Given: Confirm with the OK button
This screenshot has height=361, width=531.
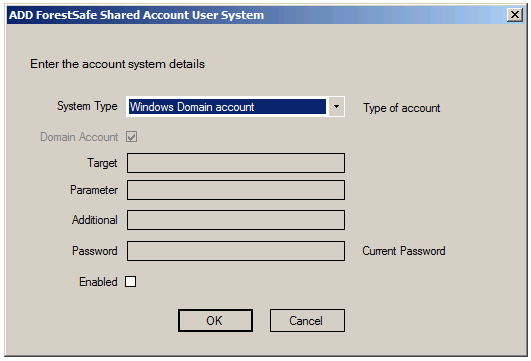Looking at the screenshot, I should click(215, 320).
